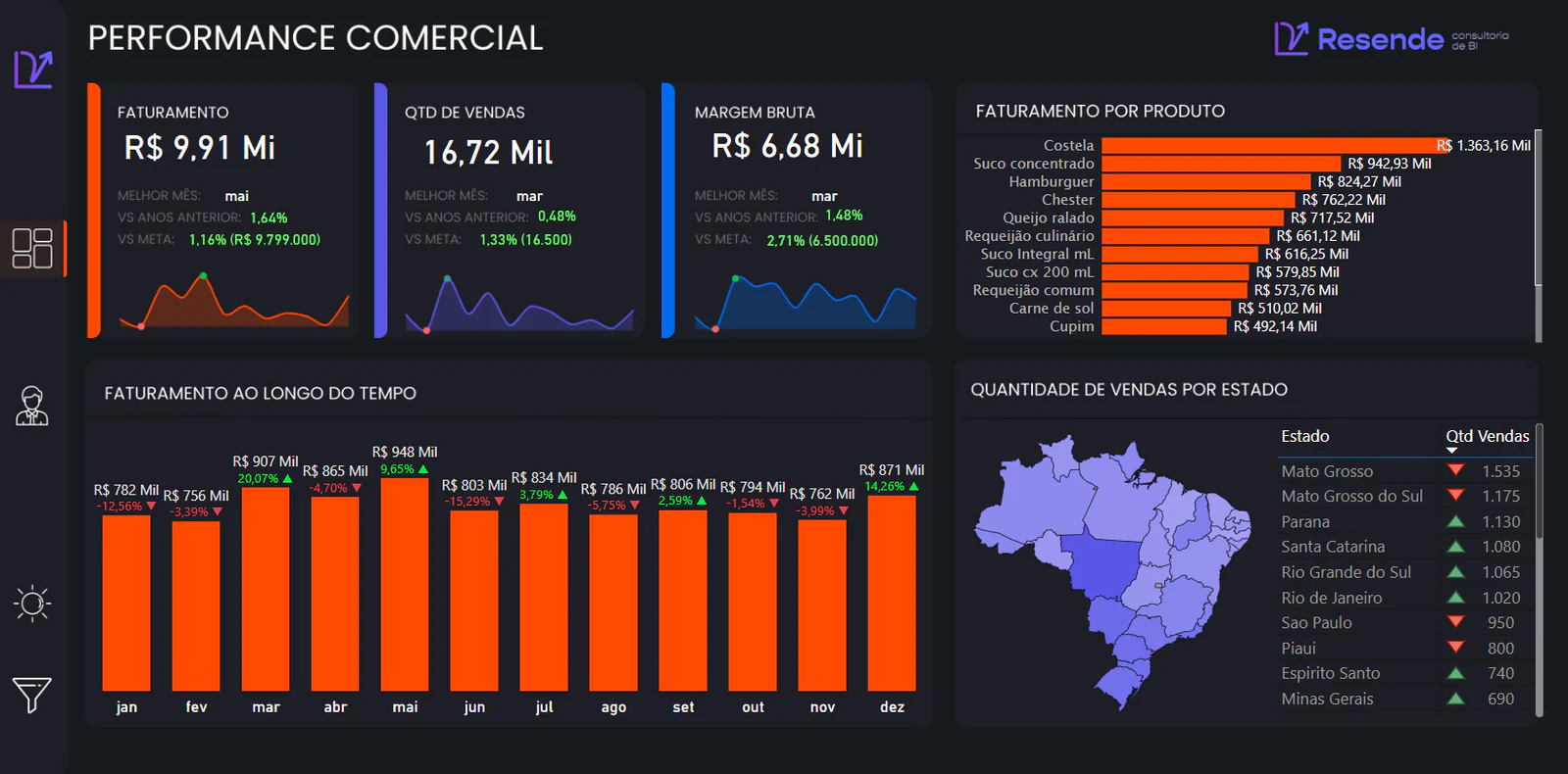This screenshot has width=1568, height=774.
Task: Sort table by Qtd Vendas column header
Action: pyautogui.click(x=1487, y=436)
